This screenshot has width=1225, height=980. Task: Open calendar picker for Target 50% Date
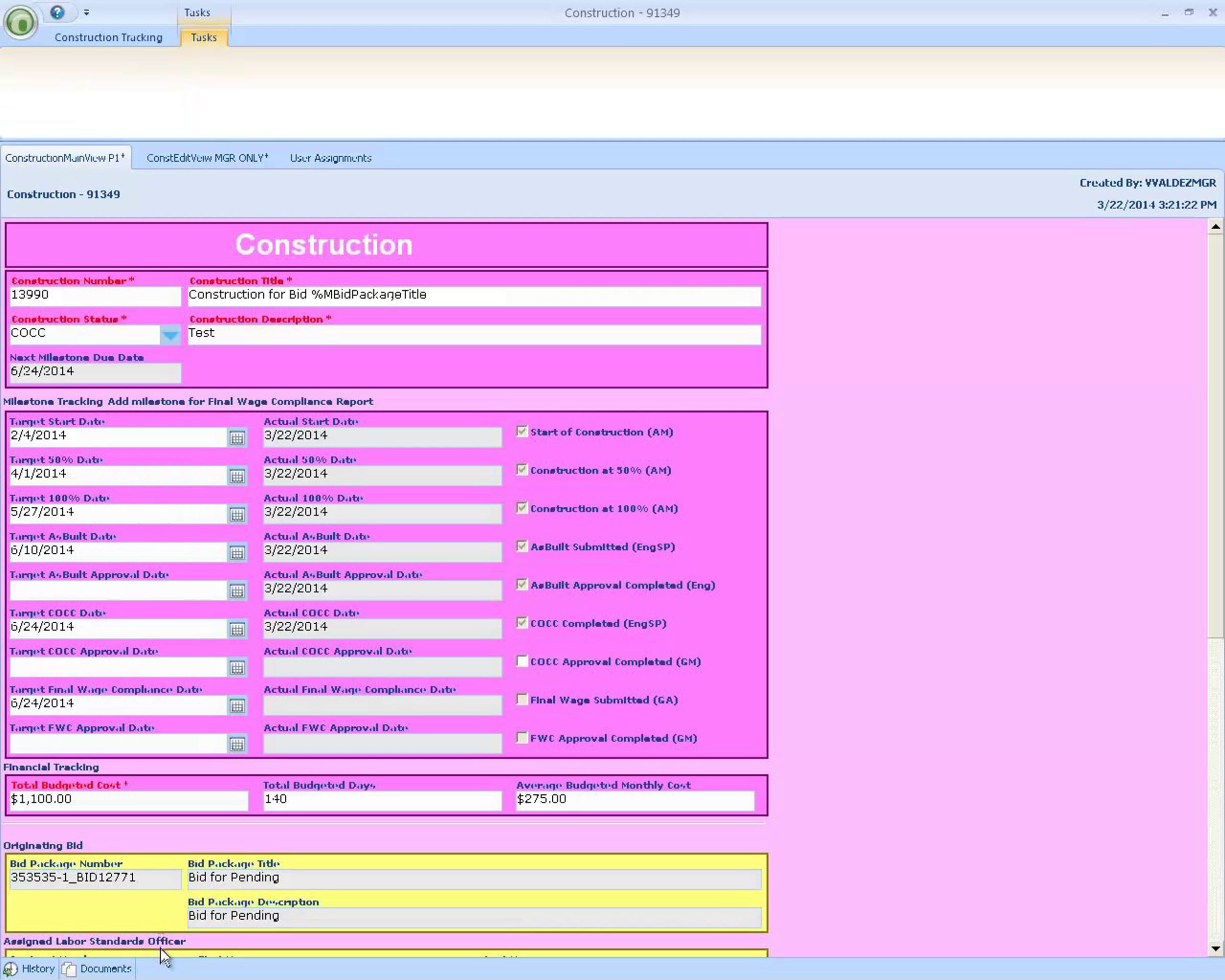pos(237,476)
